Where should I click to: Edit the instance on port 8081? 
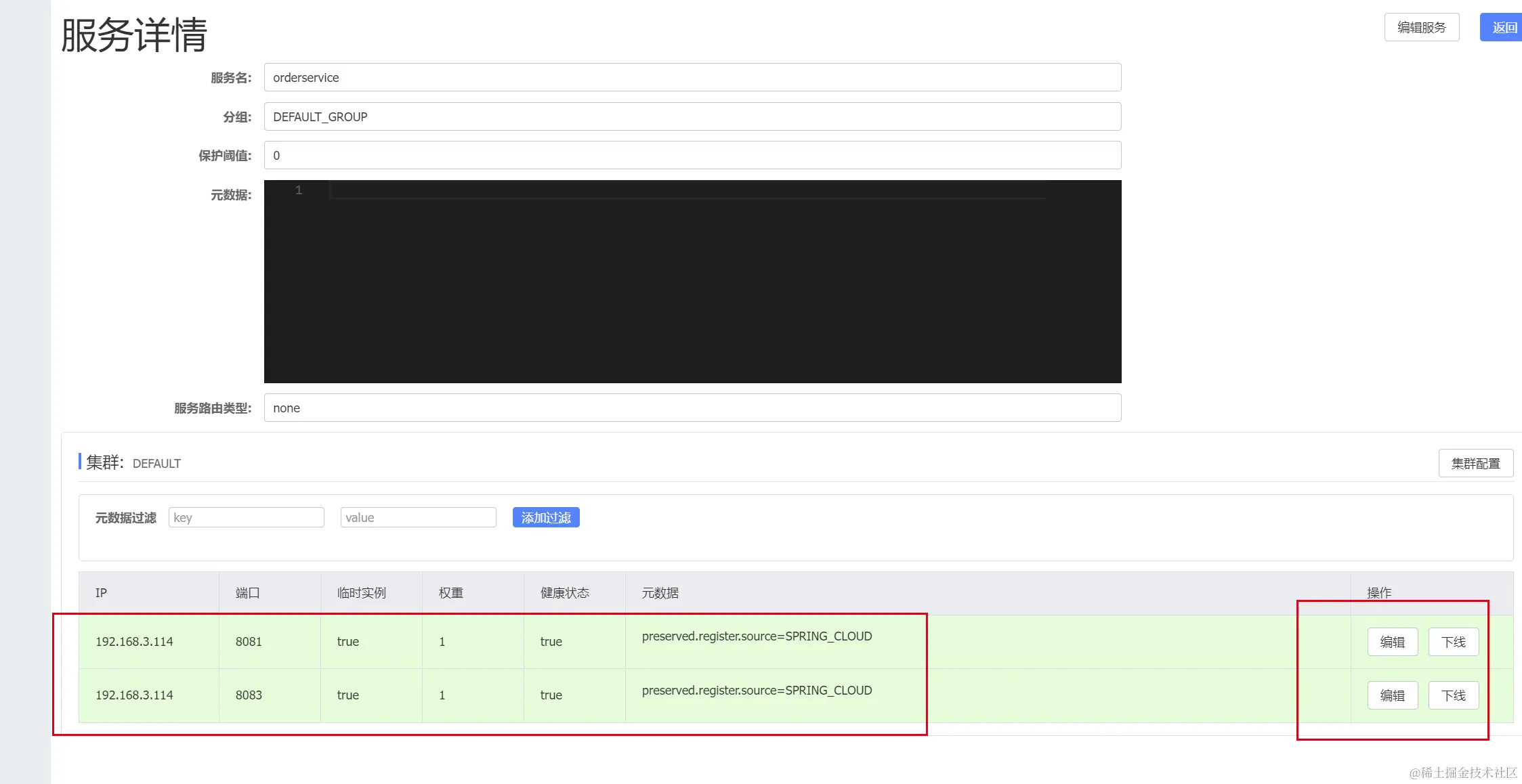coord(1392,642)
